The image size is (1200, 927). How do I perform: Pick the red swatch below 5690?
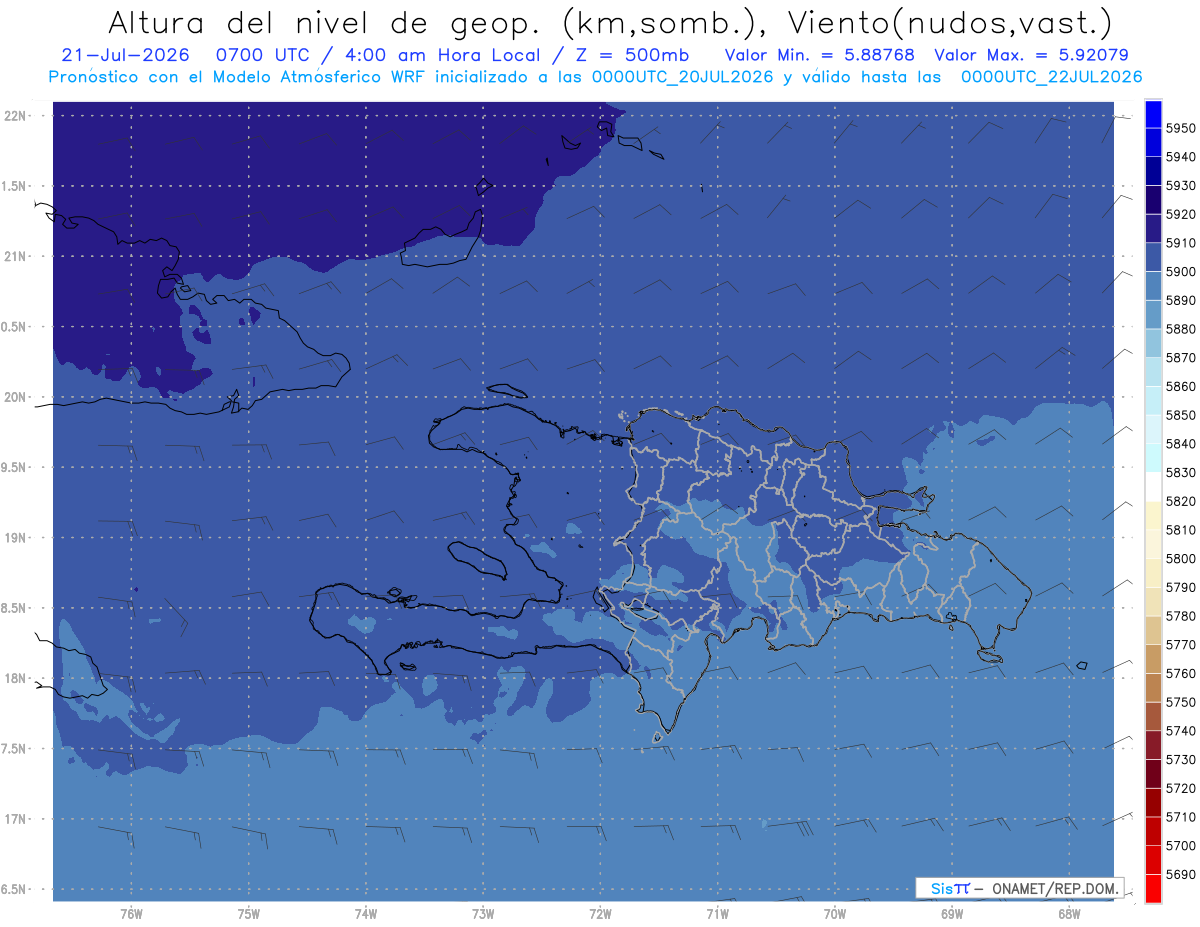(x=1153, y=888)
